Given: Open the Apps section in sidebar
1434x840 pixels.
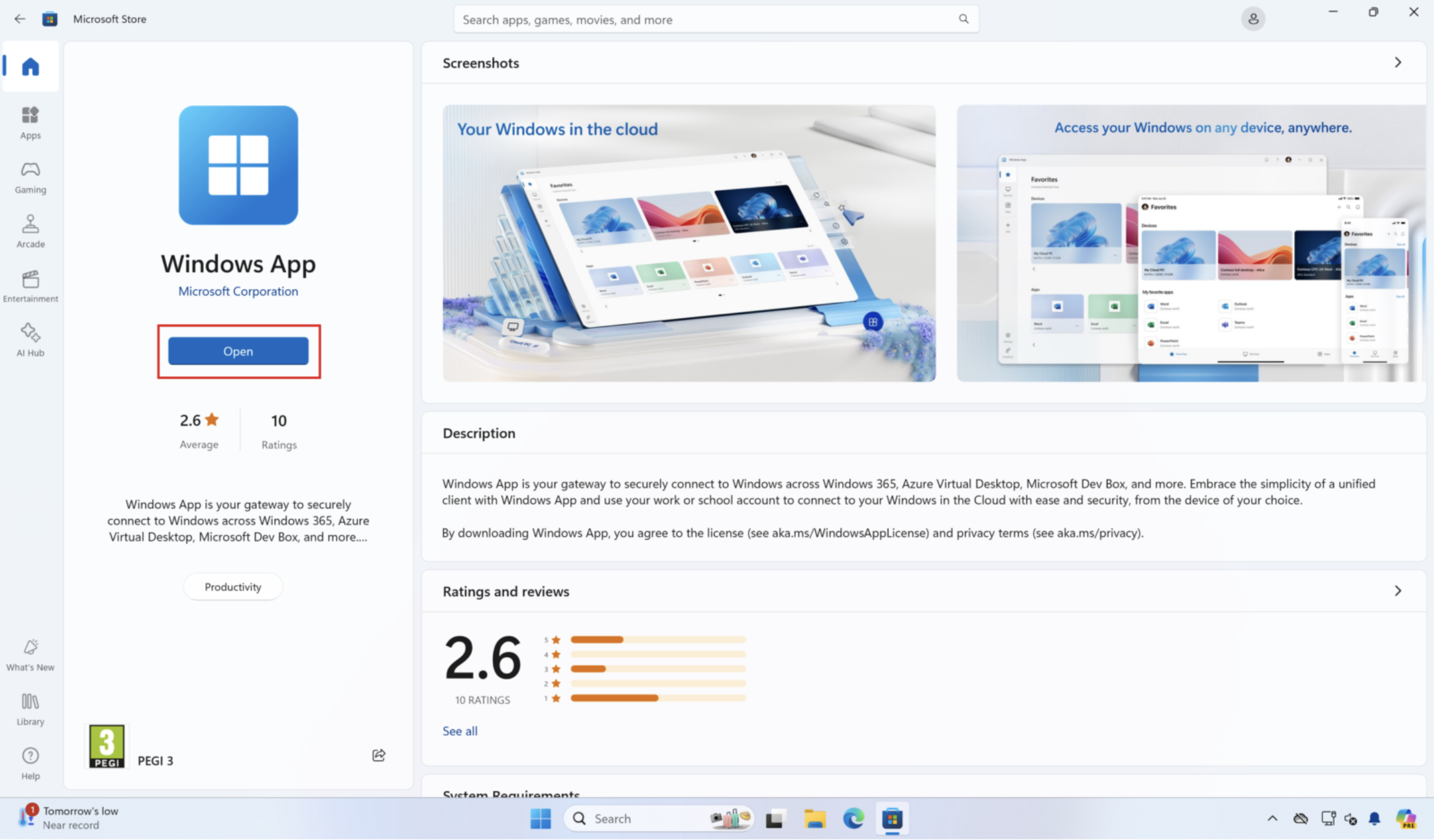Looking at the screenshot, I should (30, 123).
